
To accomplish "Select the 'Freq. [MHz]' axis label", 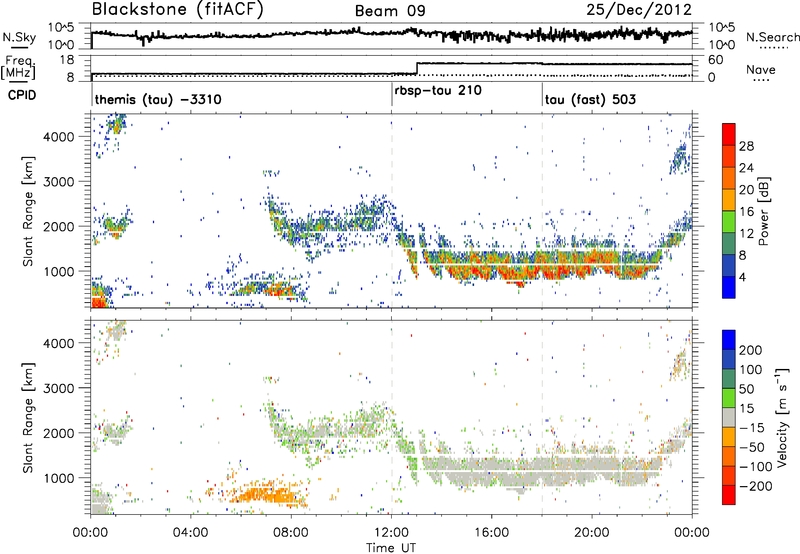I will [19, 68].
